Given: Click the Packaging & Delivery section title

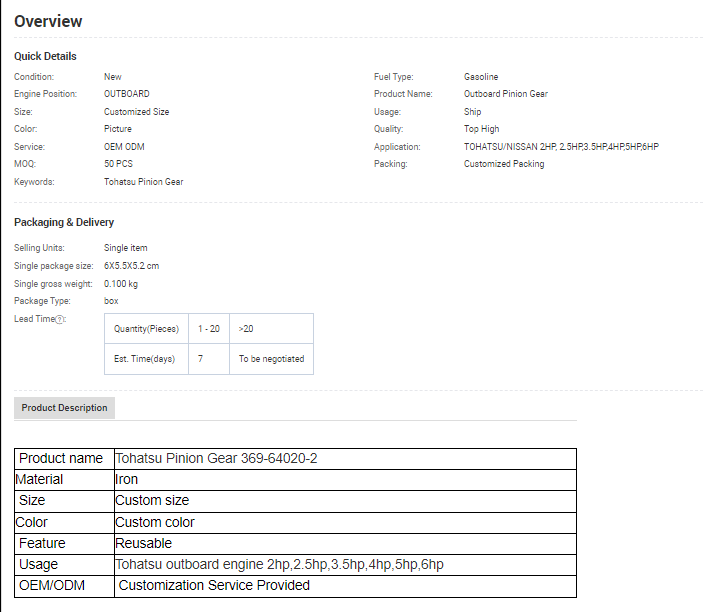Looking at the screenshot, I should pos(64,222).
